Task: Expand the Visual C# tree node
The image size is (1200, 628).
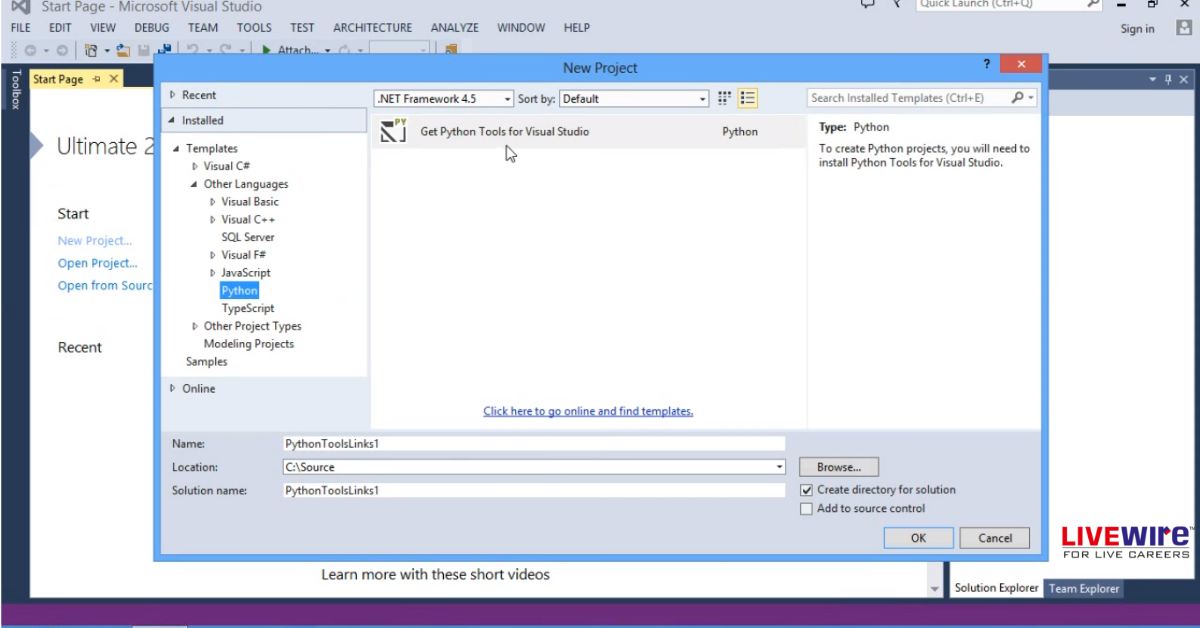Action: pos(195,167)
